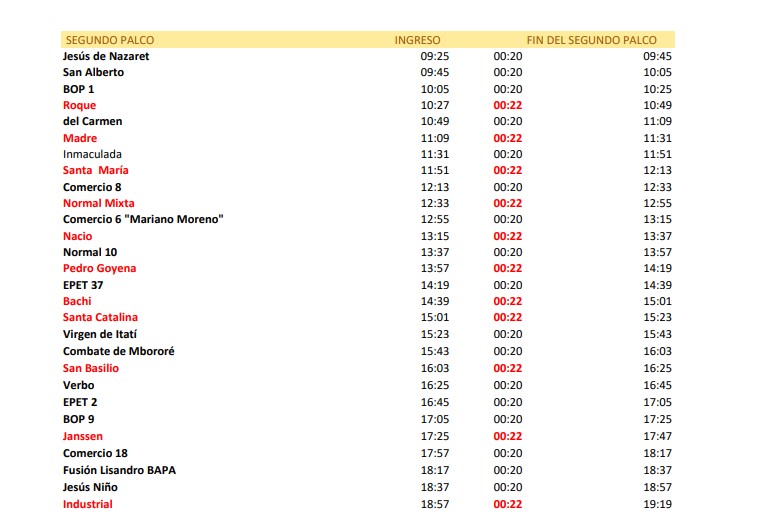
Task: Click the SEGUNDO PALCO column header
Action: (109, 40)
